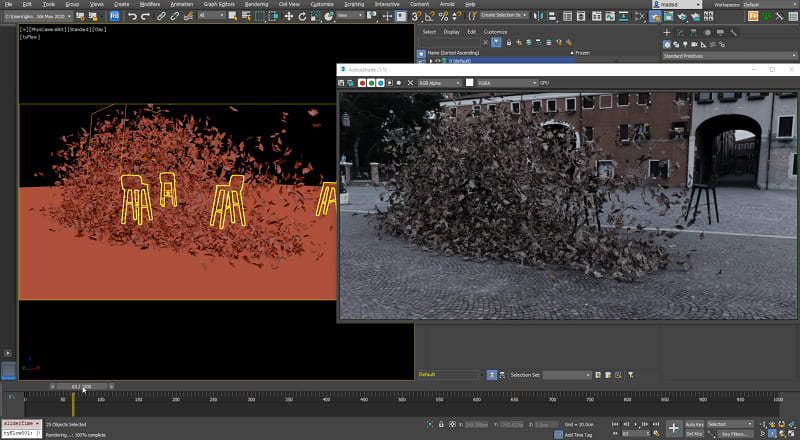Click Add Time Tag
Screen dimensions: 800x440
click(x=578, y=435)
